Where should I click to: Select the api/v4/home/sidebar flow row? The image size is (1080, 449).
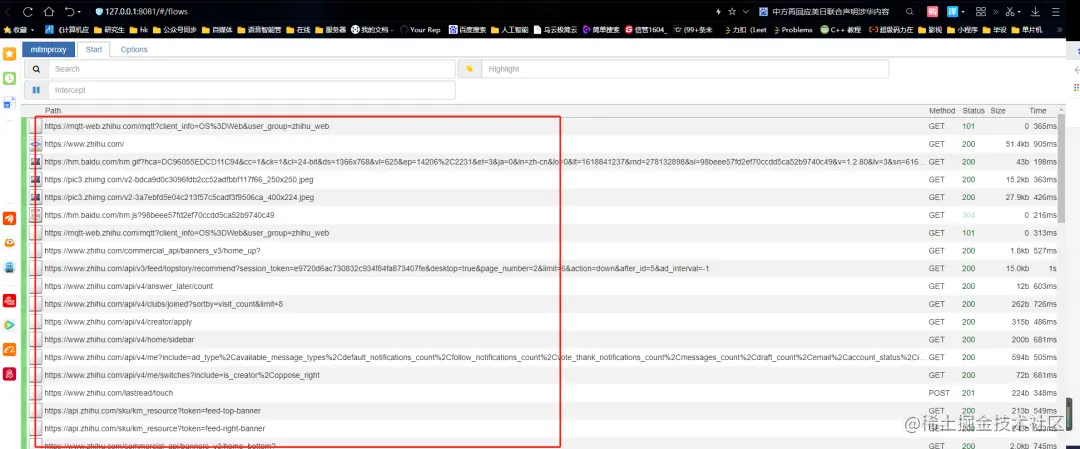[x=540, y=340]
